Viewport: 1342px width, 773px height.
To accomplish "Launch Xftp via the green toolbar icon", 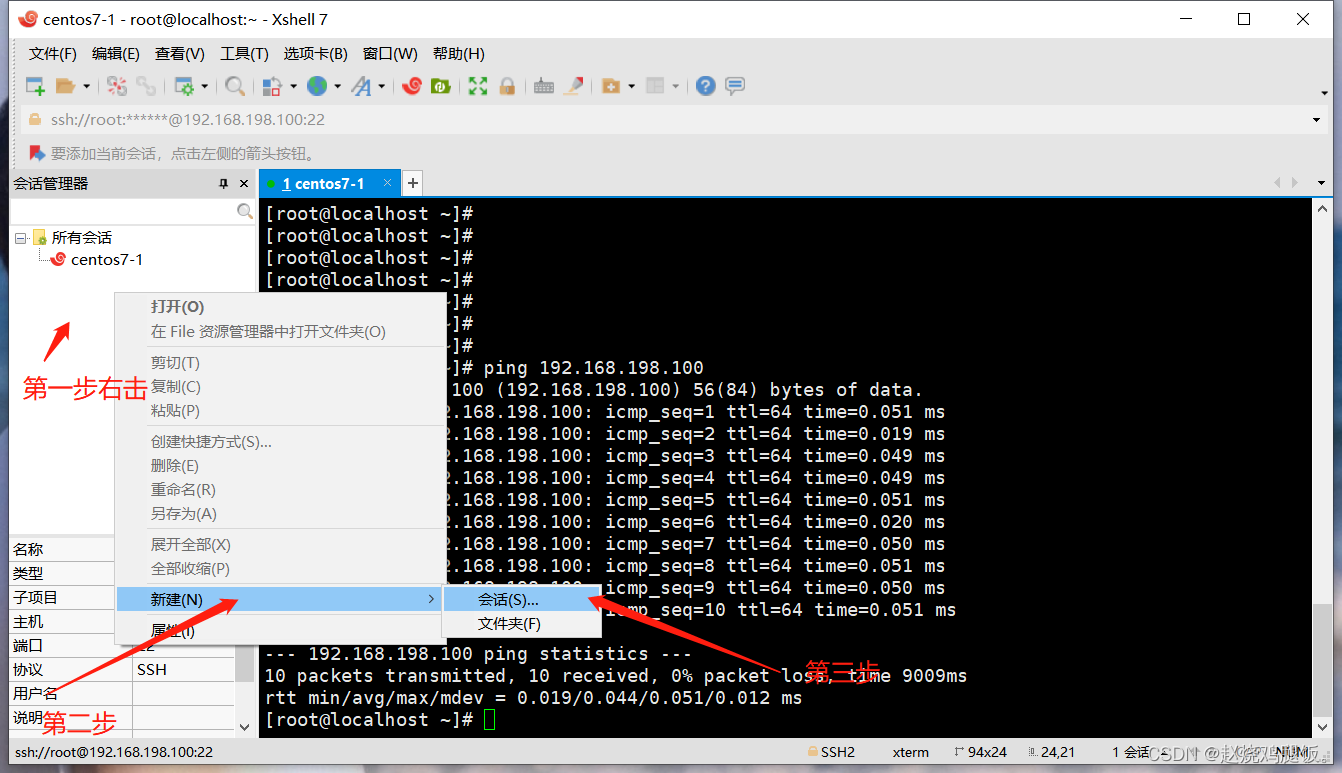I will pos(440,86).
